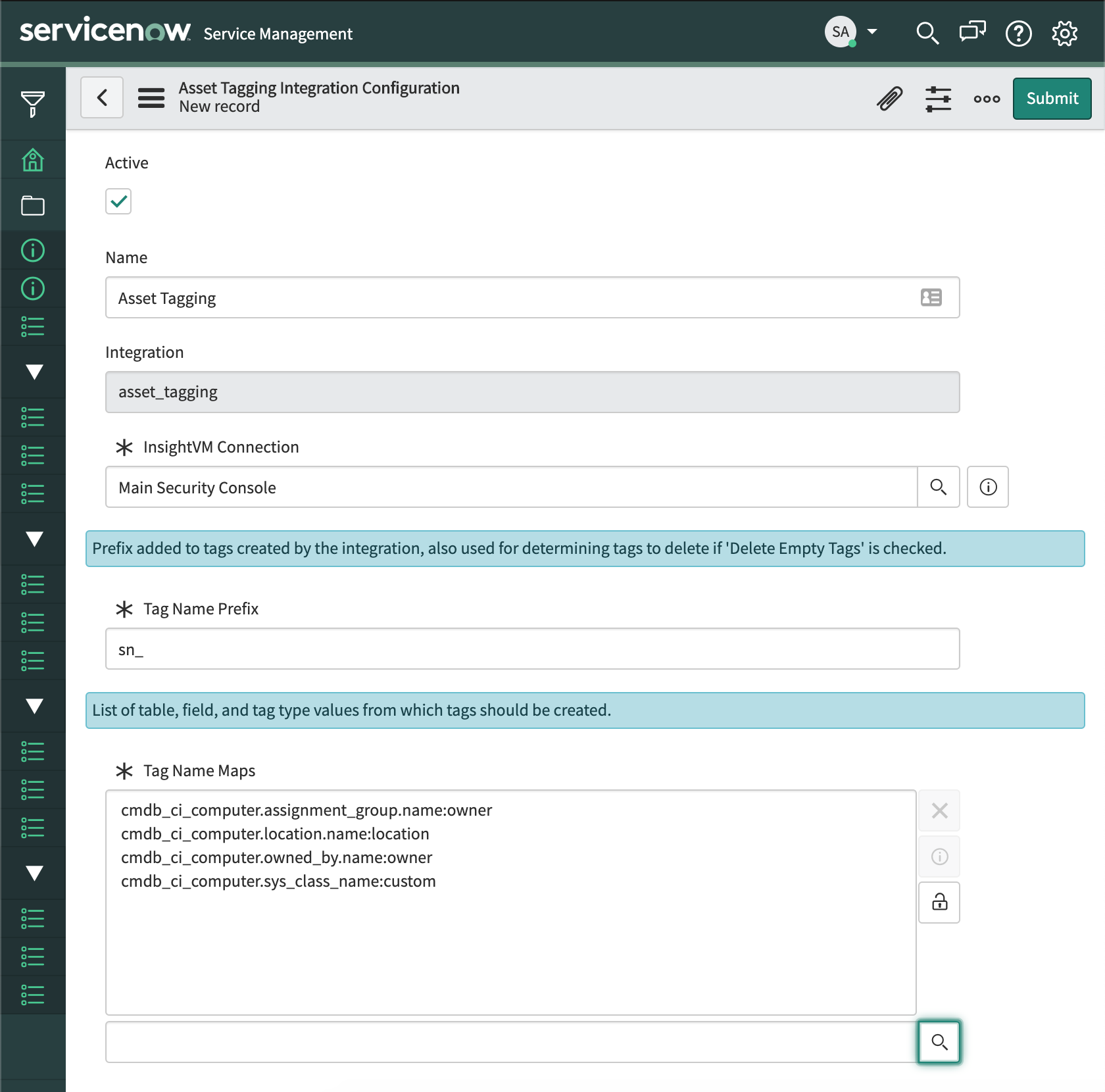Image resolution: width=1105 pixels, height=1092 pixels.
Task: Look up InsightVM Connection using magnifier
Action: (x=939, y=487)
